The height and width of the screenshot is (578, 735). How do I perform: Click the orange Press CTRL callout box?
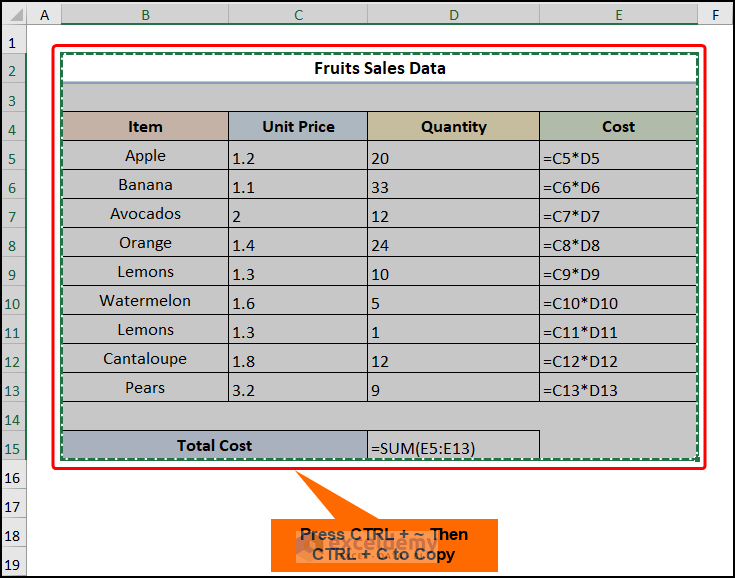pyautogui.click(x=383, y=545)
